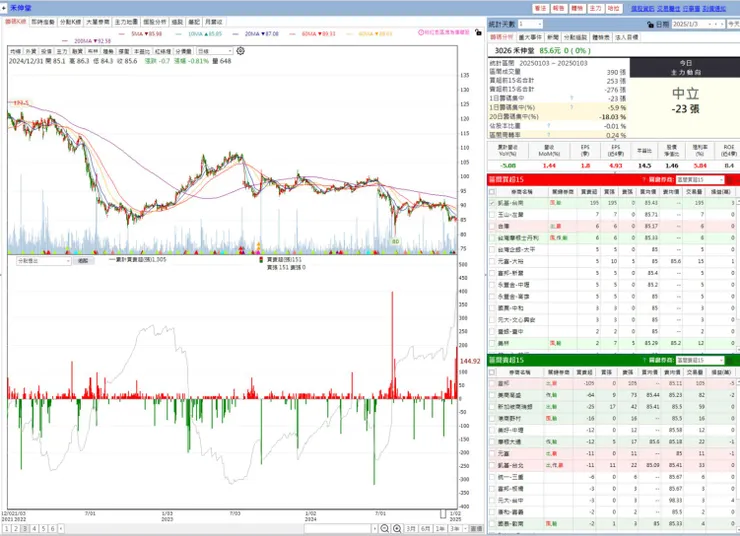Open the help icon next to 區間周轉率

[548, 135]
